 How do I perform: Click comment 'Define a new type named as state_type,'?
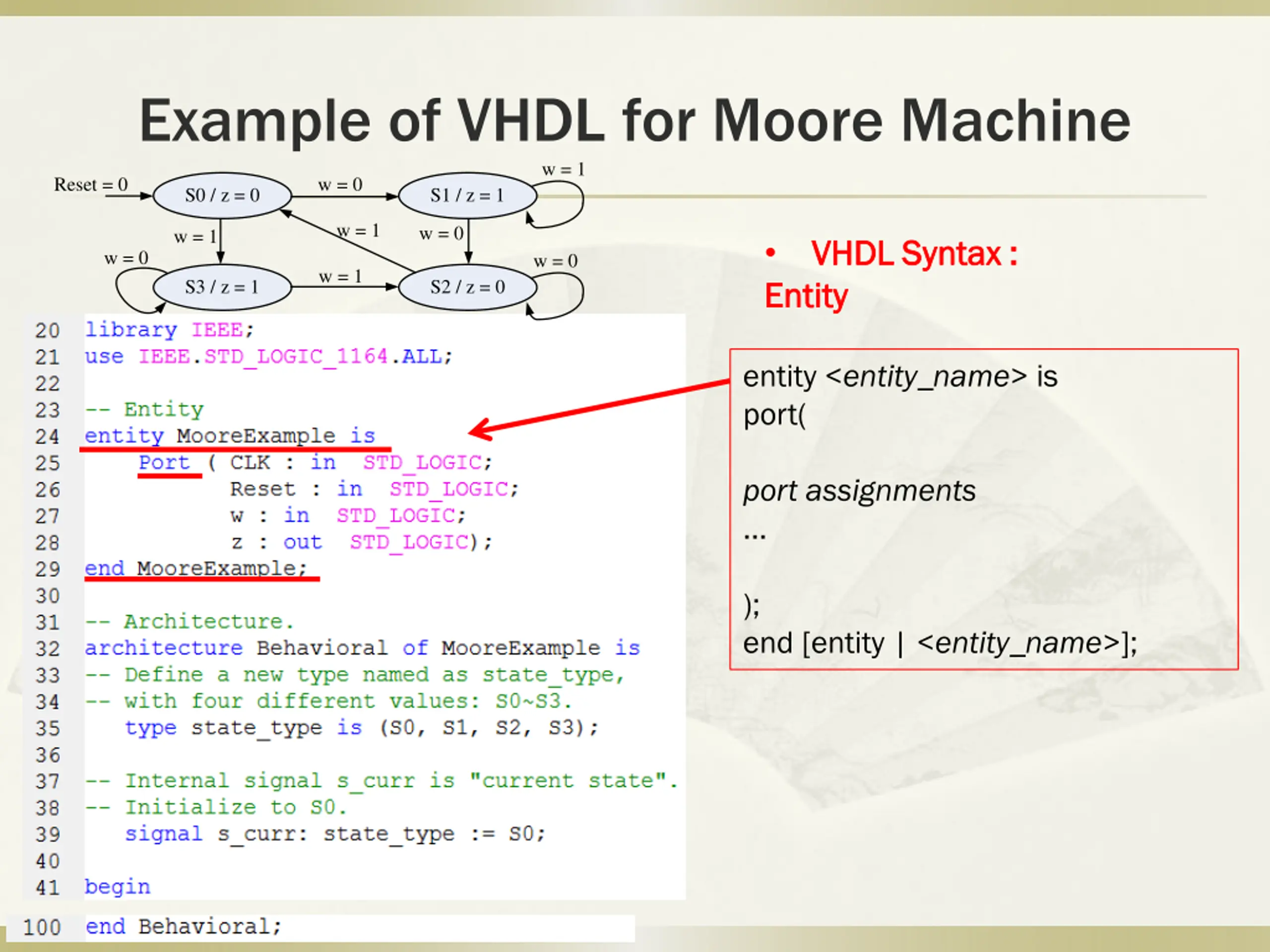[x=375, y=675]
